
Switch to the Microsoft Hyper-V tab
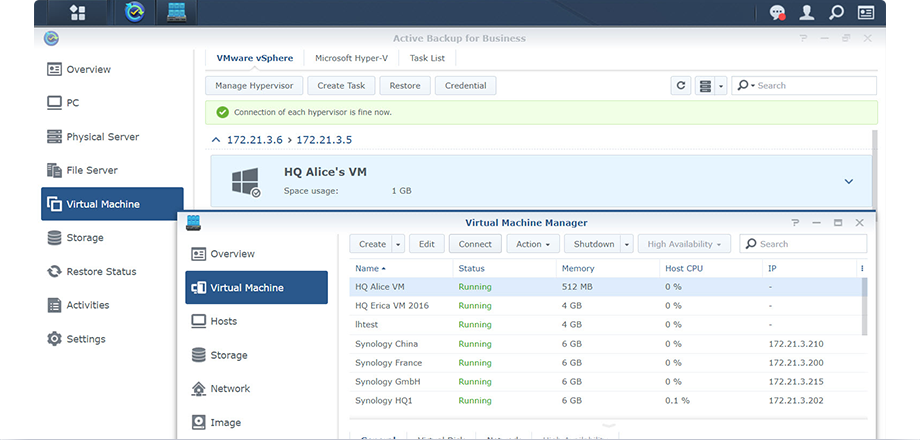[x=351, y=58]
